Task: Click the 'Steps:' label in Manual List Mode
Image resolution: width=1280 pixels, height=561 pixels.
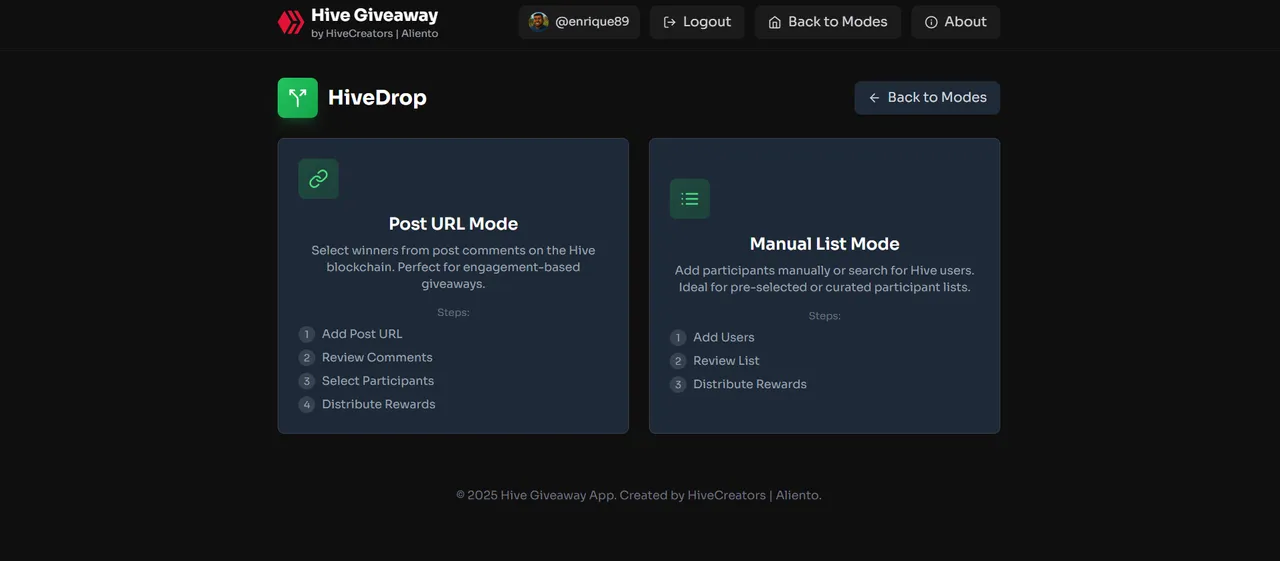Action: [x=824, y=316]
